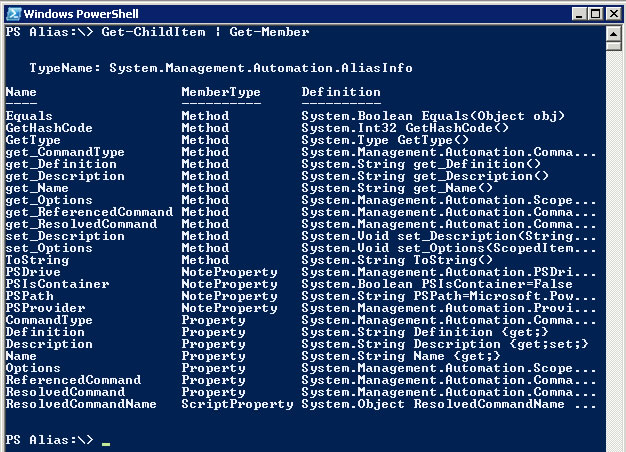626x452 pixels.
Task: Click the set_Options row name
Action: coord(49,248)
